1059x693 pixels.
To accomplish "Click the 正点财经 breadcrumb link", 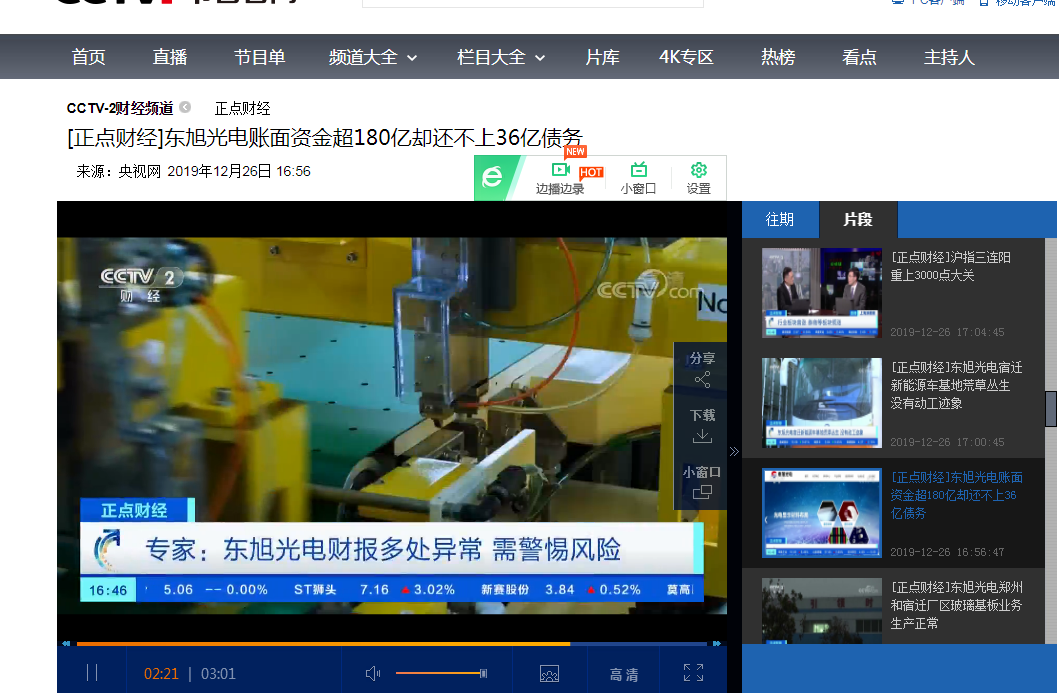I will [x=242, y=108].
